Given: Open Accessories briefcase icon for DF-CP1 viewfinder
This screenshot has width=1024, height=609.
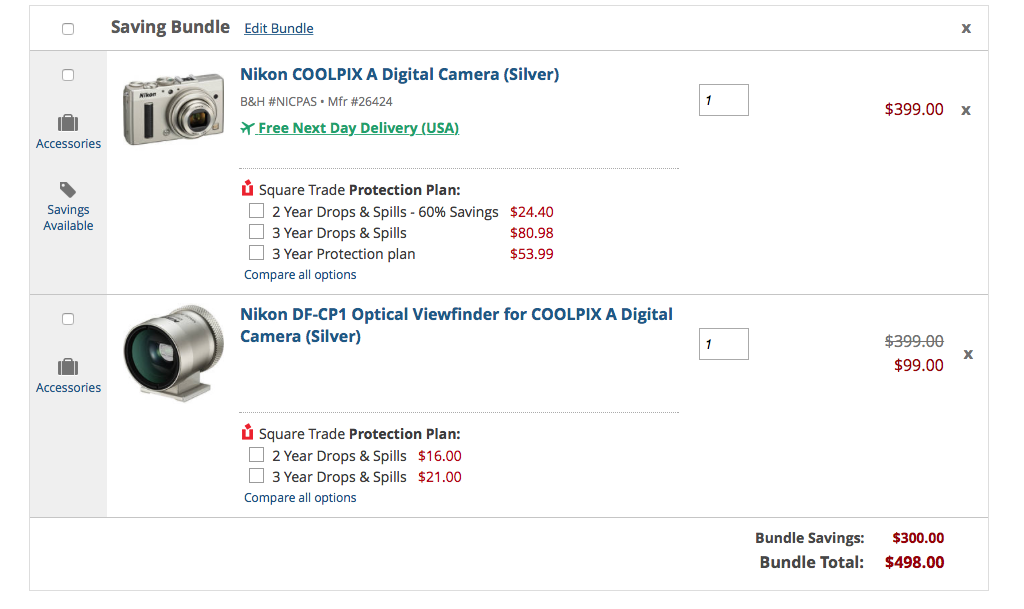Looking at the screenshot, I should (x=68, y=367).
